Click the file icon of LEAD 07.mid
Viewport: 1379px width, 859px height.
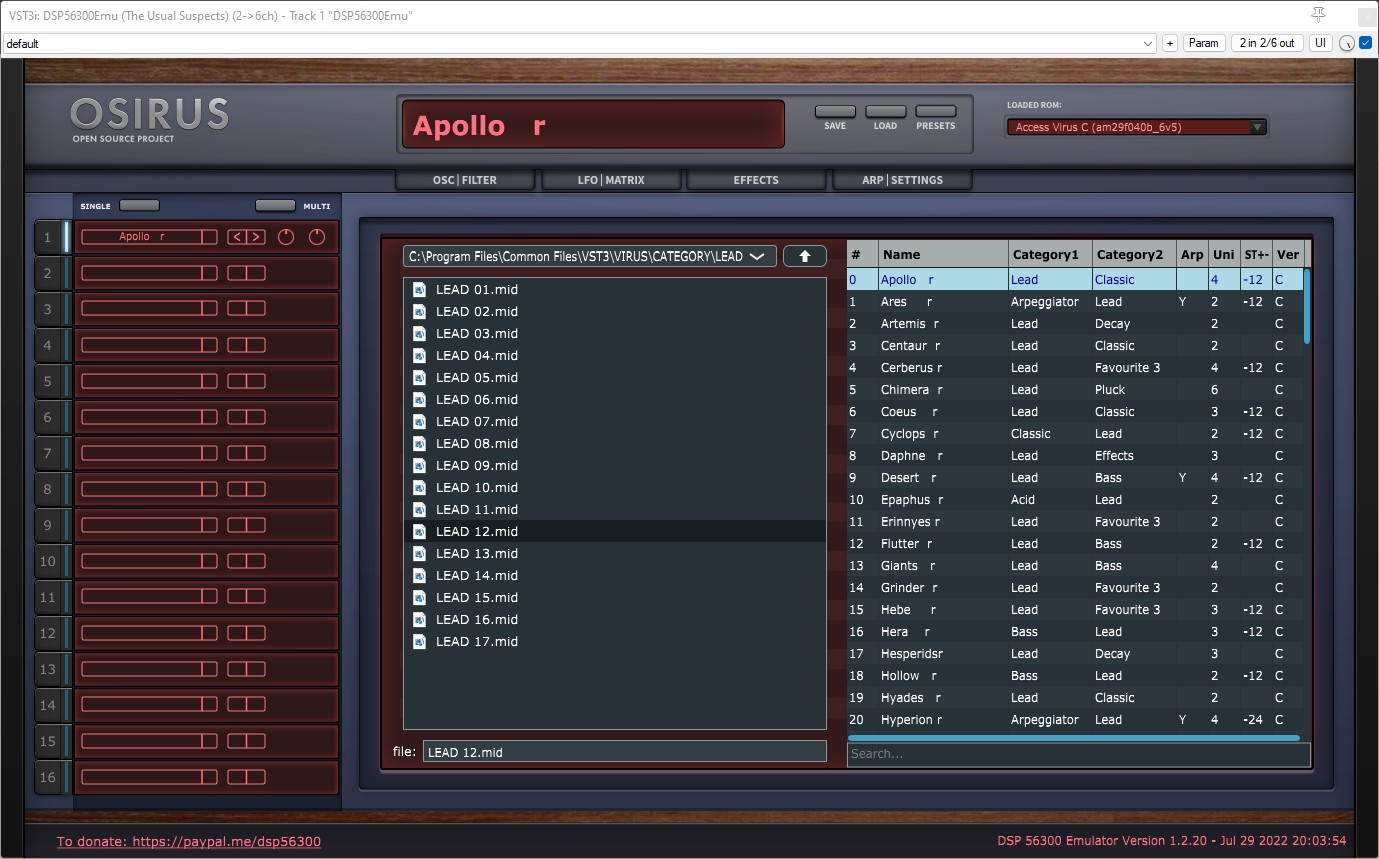420,422
